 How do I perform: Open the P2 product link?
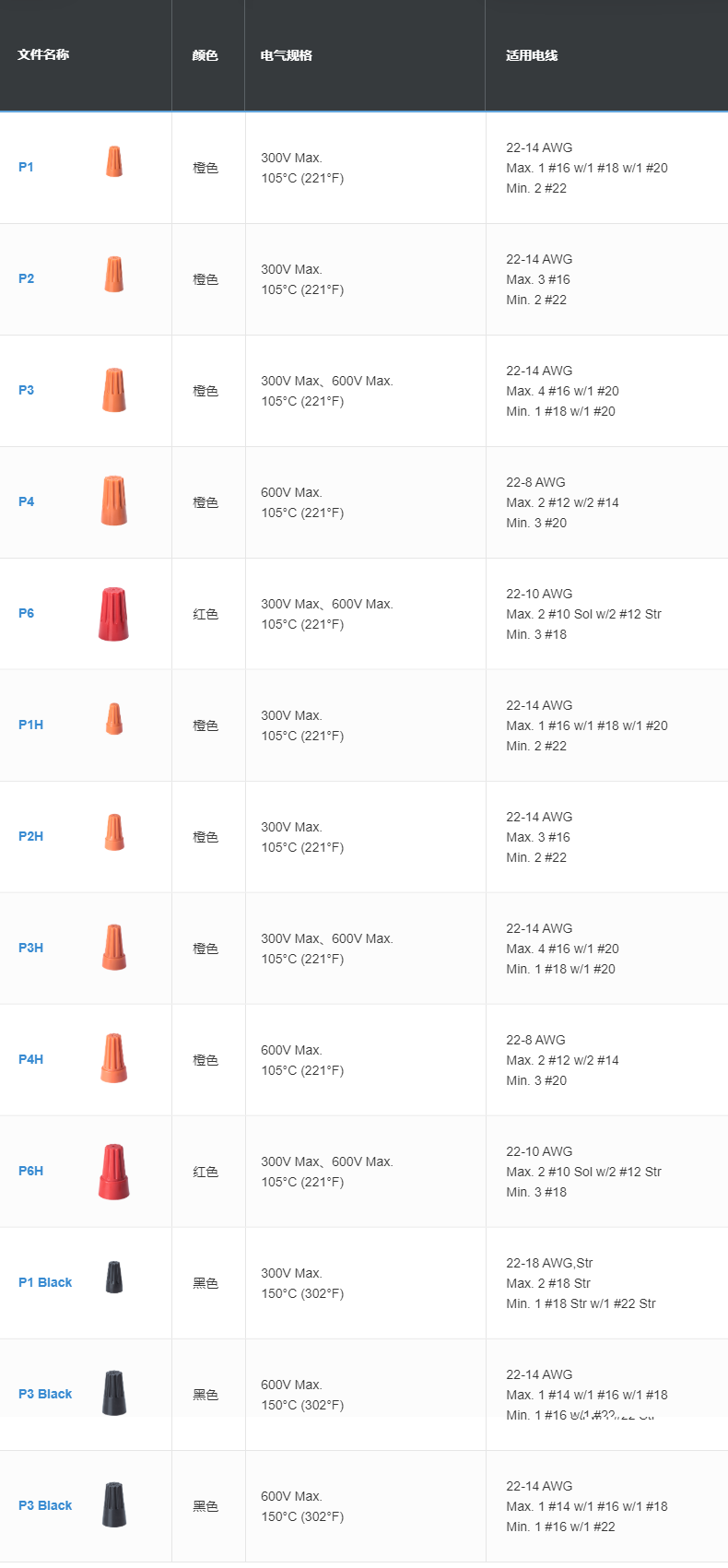click(26, 278)
